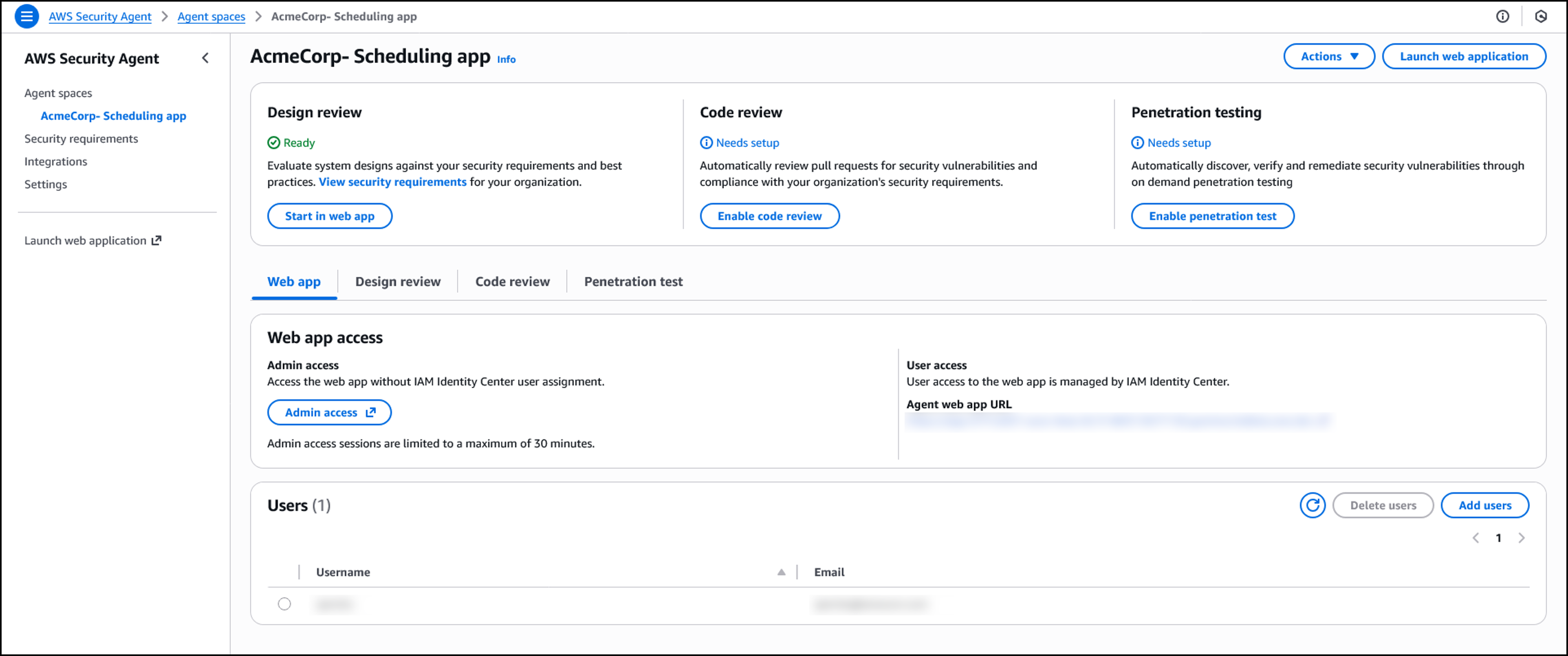1568x656 pixels.
Task: Sort users by Username column arrow
Action: (x=781, y=572)
